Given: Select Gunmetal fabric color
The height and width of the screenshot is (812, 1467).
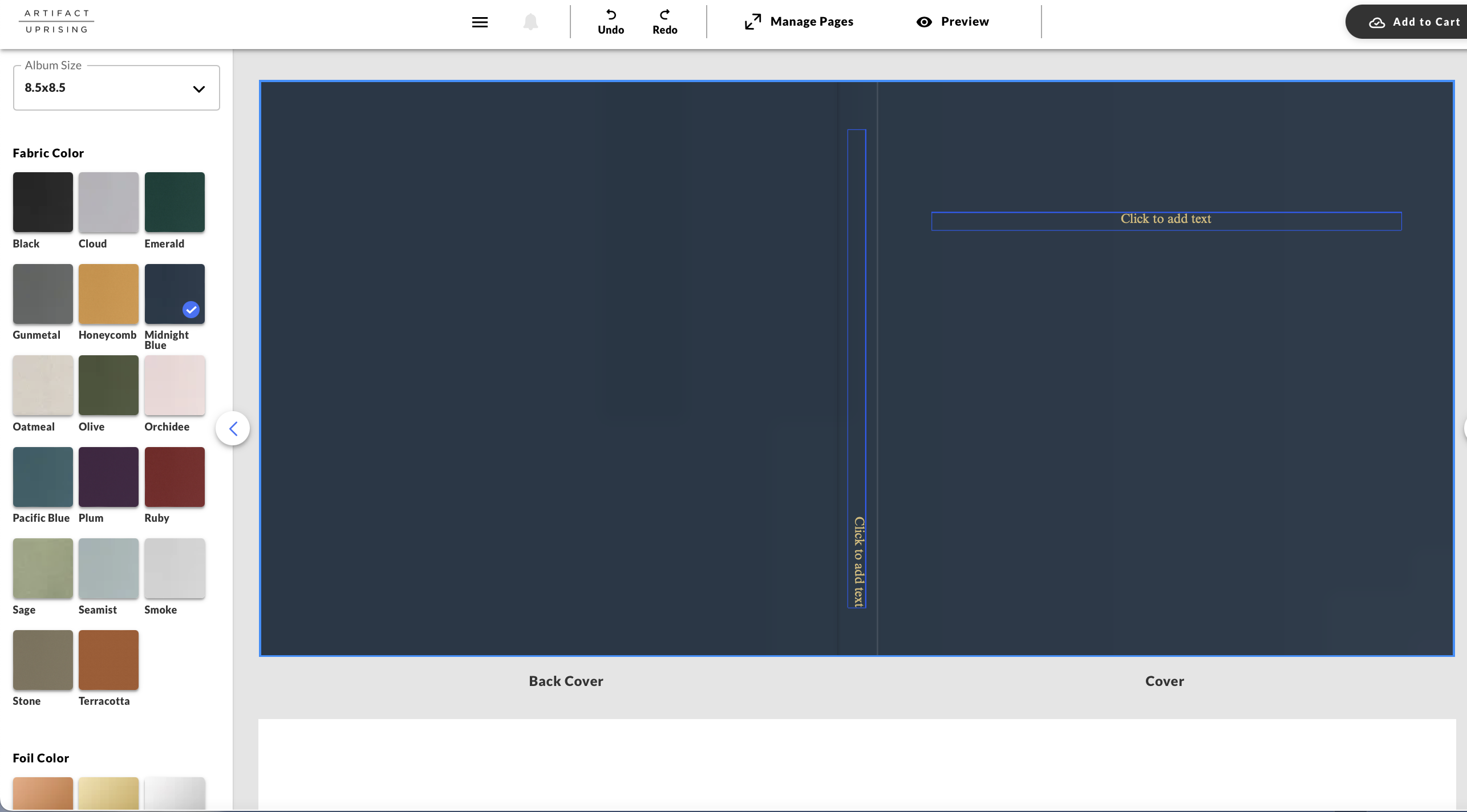Looking at the screenshot, I should tap(43, 294).
